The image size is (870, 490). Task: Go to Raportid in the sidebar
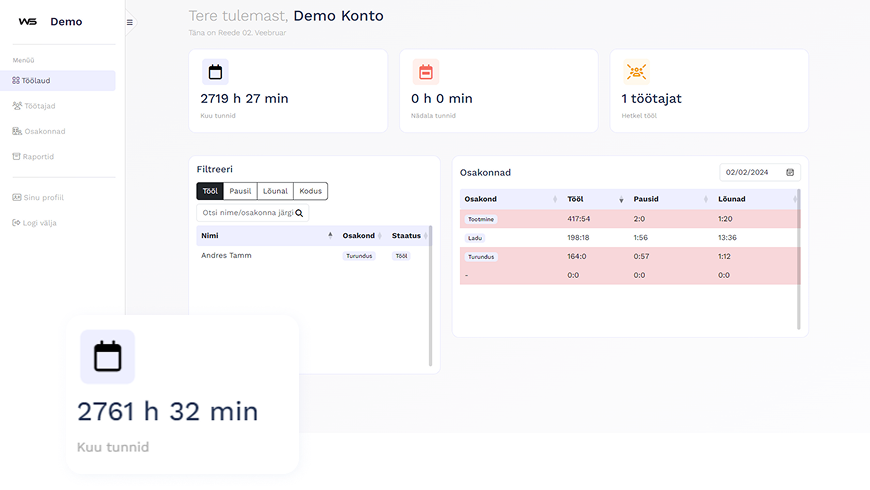(x=38, y=156)
